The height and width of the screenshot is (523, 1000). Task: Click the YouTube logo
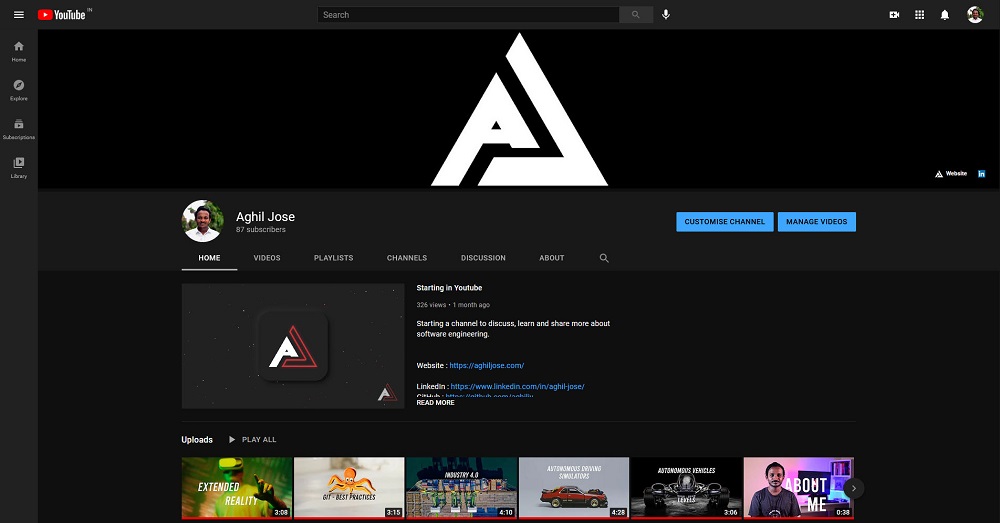62,15
